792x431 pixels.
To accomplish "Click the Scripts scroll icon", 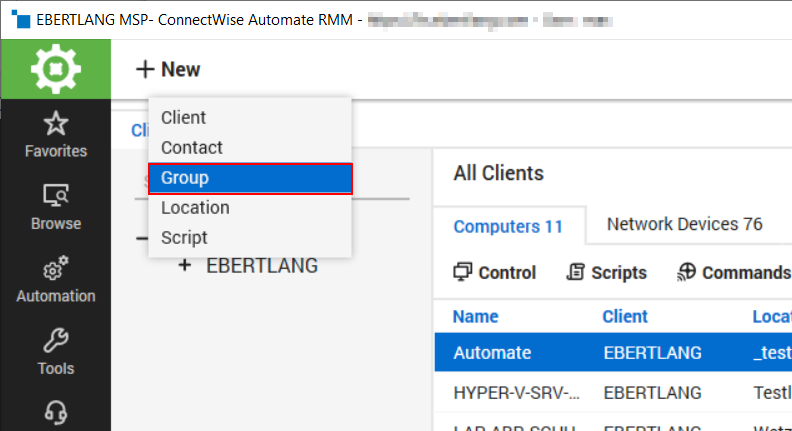I will 575,272.
